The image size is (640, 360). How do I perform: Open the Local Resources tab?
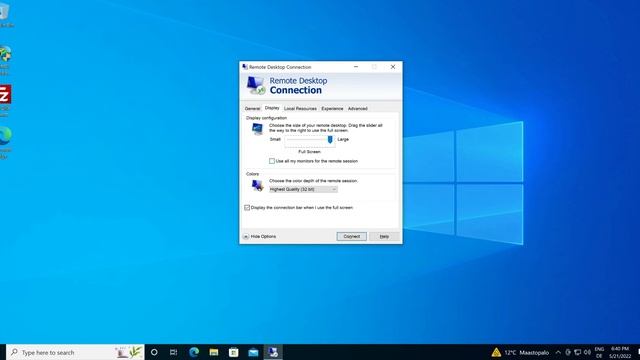[x=300, y=109]
